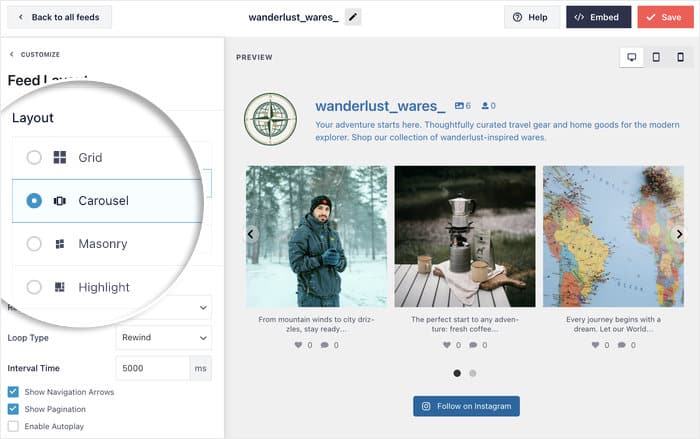Click comment icon under coffee post
This screenshot has width=700, height=439.
click(473, 345)
